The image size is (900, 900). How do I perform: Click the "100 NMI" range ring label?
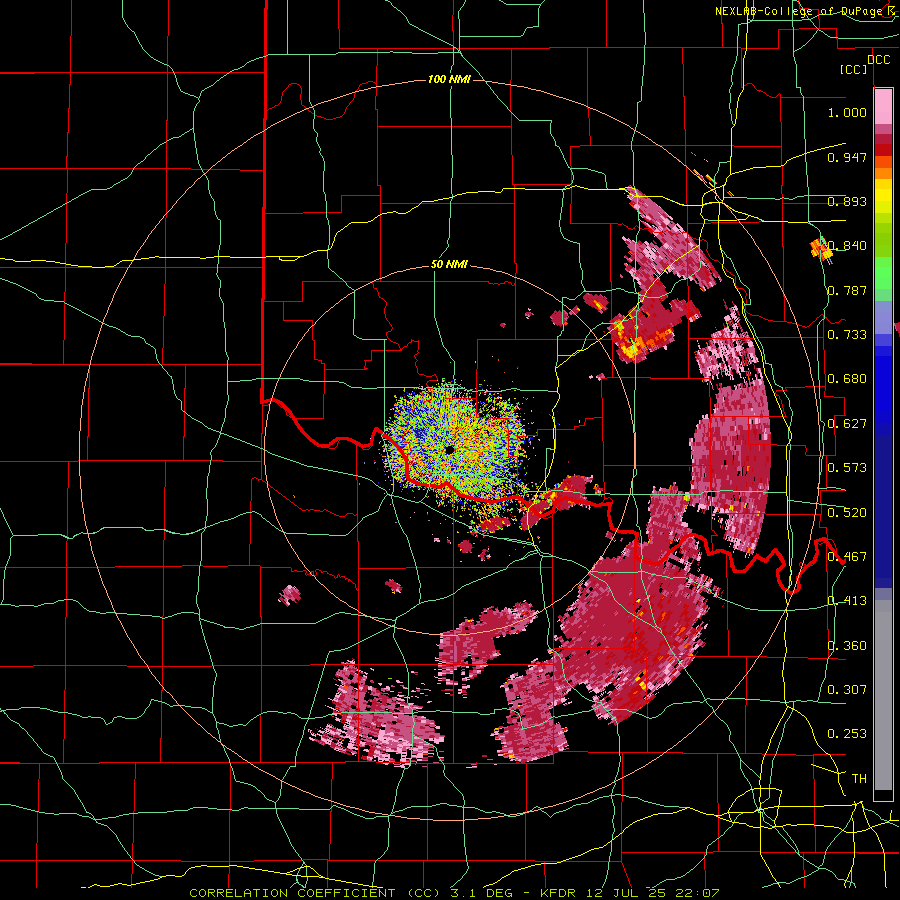(449, 79)
